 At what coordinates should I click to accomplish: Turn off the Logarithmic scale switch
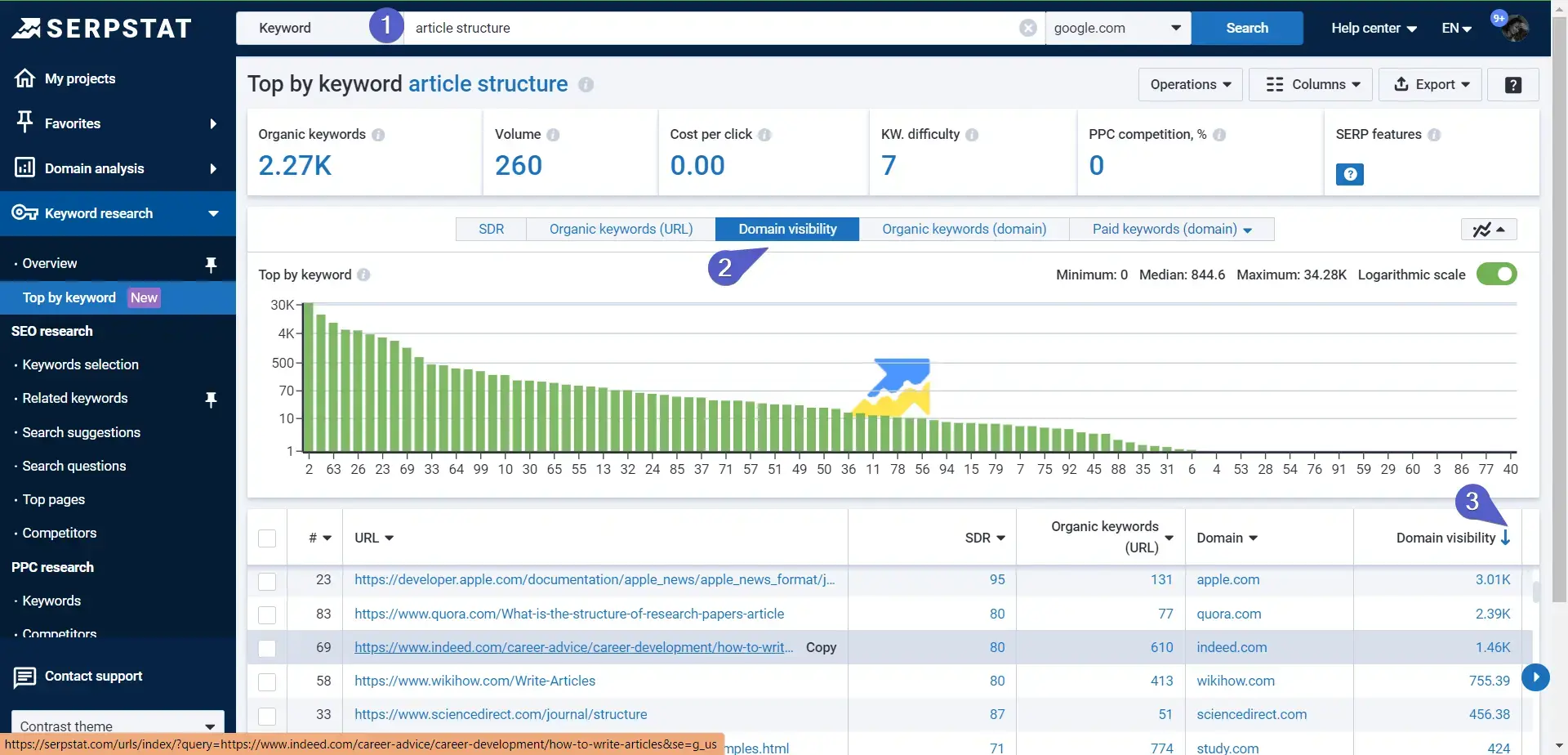[1496, 275]
